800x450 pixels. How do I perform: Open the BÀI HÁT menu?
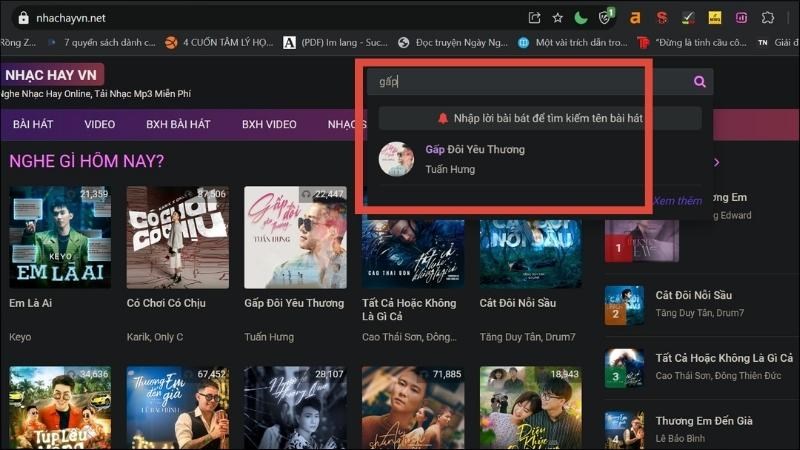pyautogui.click(x=33, y=125)
